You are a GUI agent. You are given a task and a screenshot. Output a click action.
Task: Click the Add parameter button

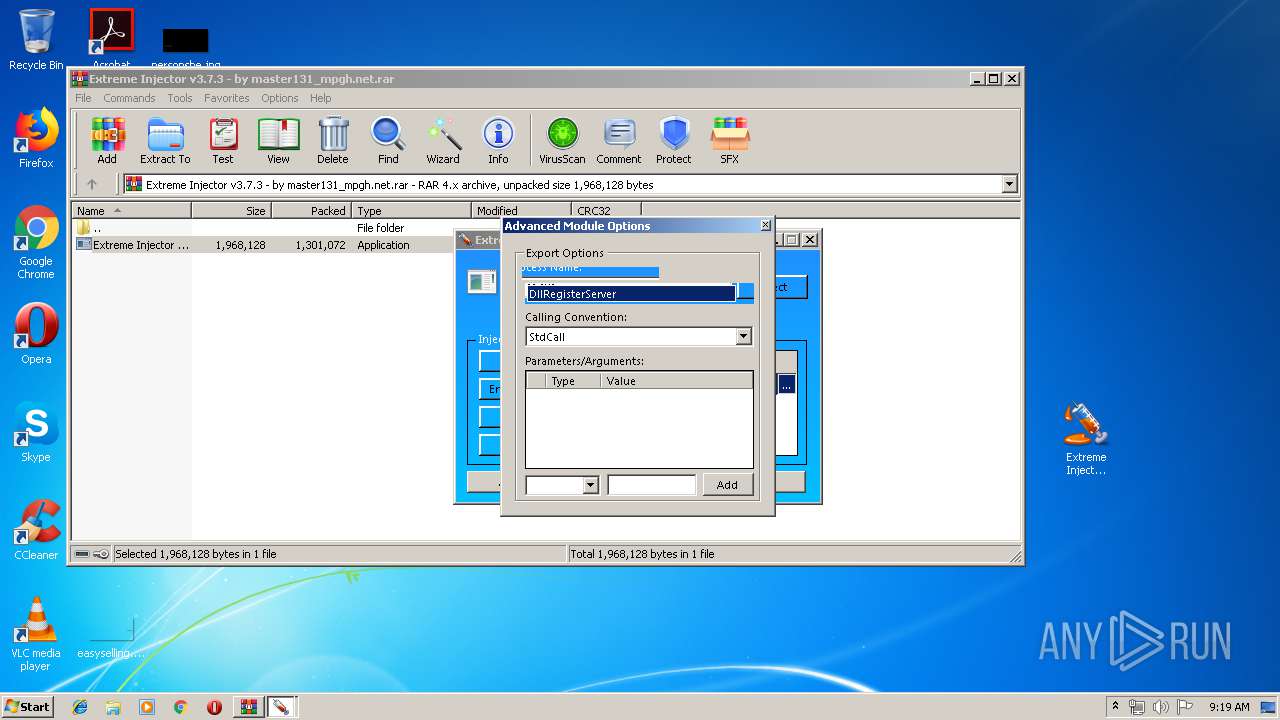click(727, 485)
